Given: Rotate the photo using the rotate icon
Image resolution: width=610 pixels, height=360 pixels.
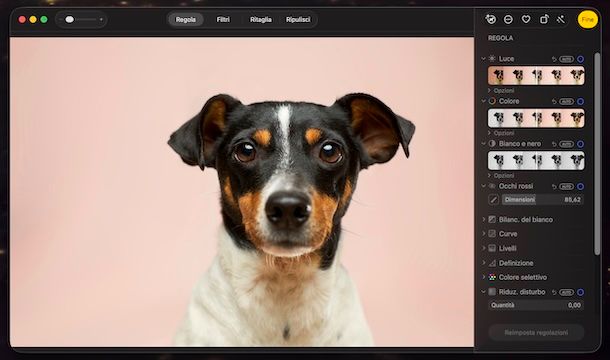Looking at the screenshot, I should (544, 19).
